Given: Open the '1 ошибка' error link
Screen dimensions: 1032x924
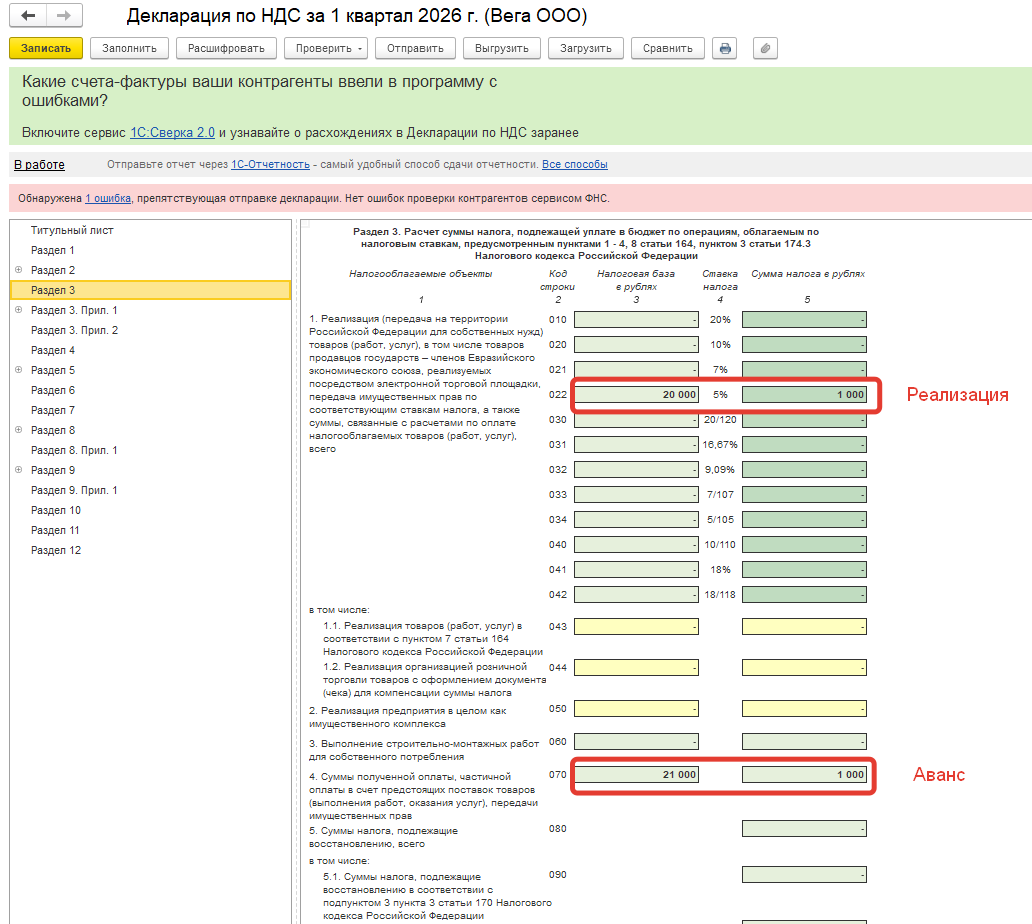Looking at the screenshot, I should 108,198.
